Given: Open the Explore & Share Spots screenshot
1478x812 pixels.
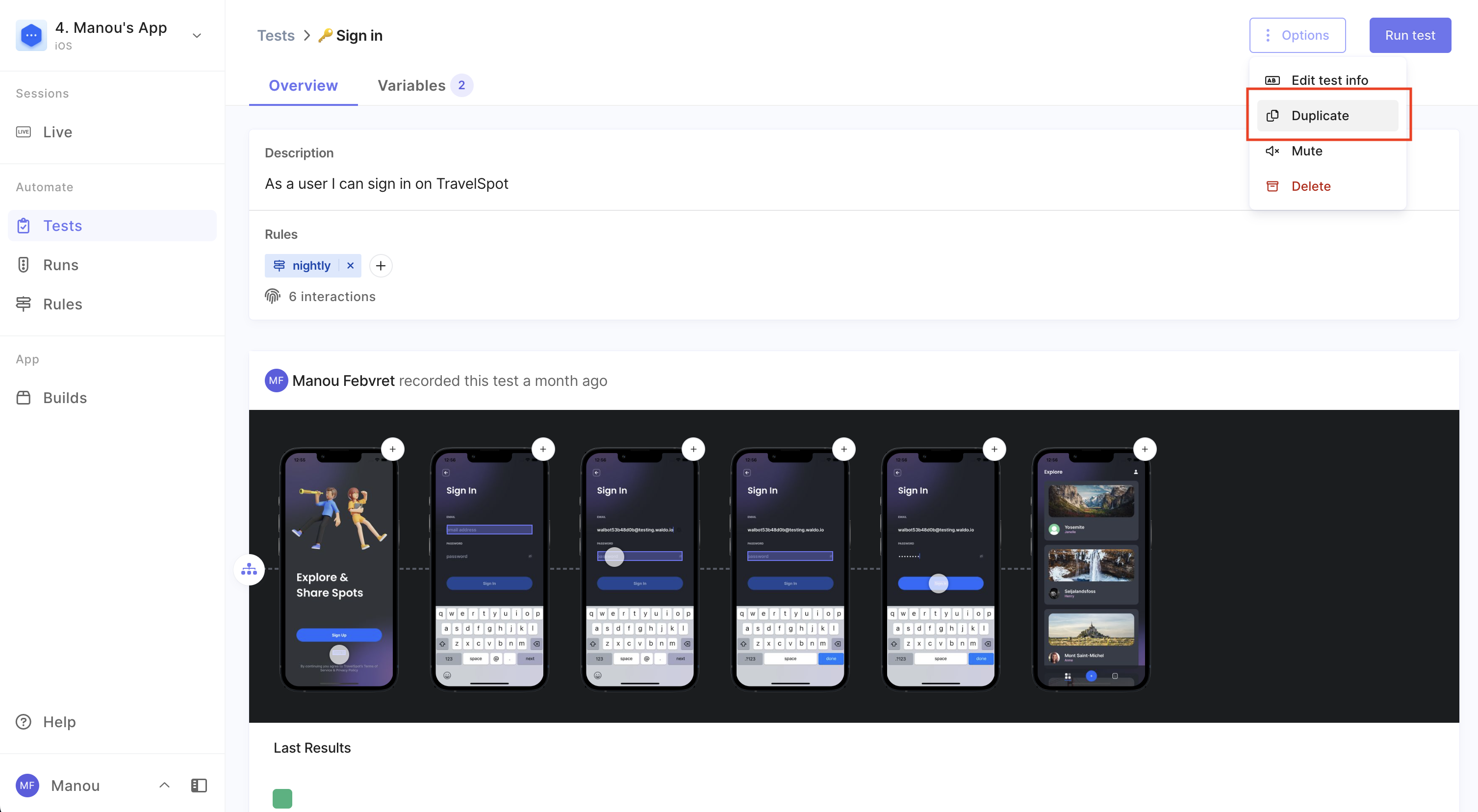Looking at the screenshot, I should pyautogui.click(x=338, y=568).
